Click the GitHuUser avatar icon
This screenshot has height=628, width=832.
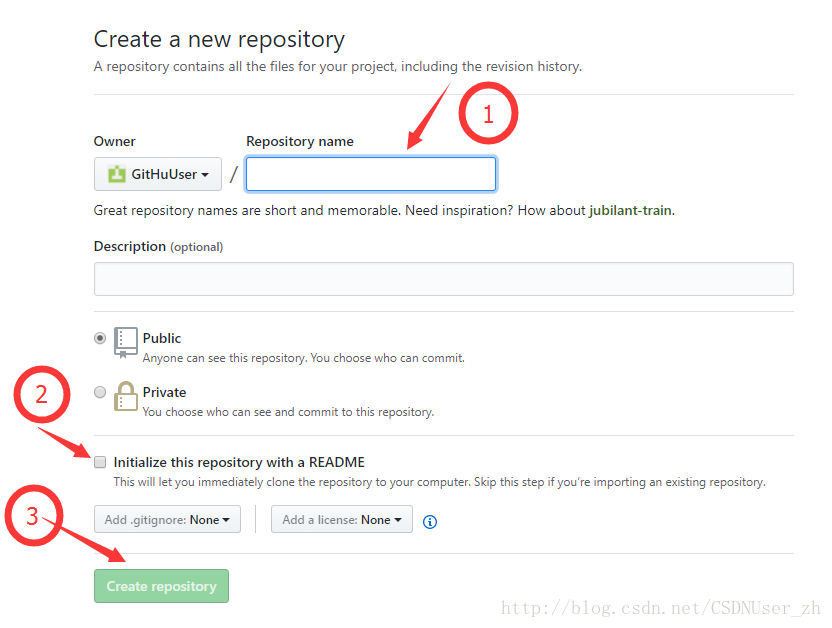pyautogui.click(x=117, y=174)
